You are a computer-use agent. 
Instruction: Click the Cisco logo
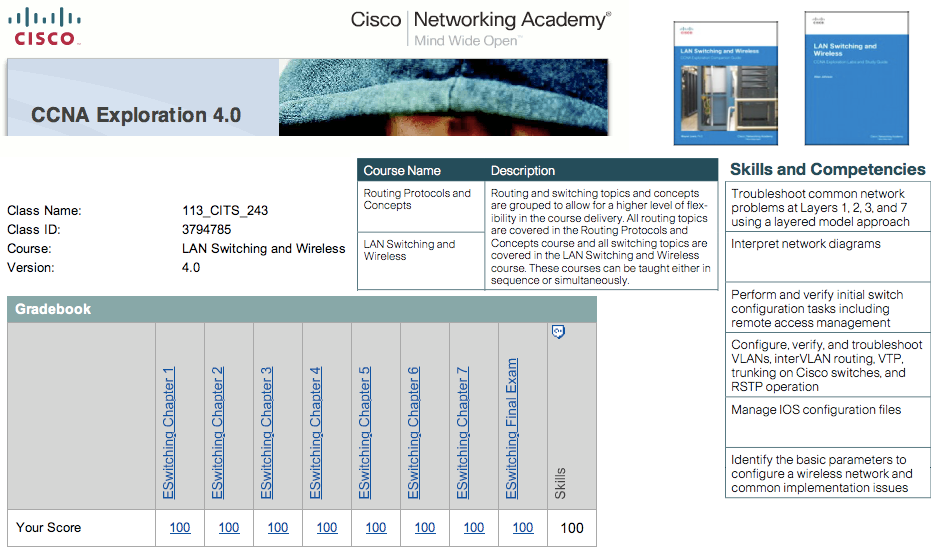tap(44, 26)
